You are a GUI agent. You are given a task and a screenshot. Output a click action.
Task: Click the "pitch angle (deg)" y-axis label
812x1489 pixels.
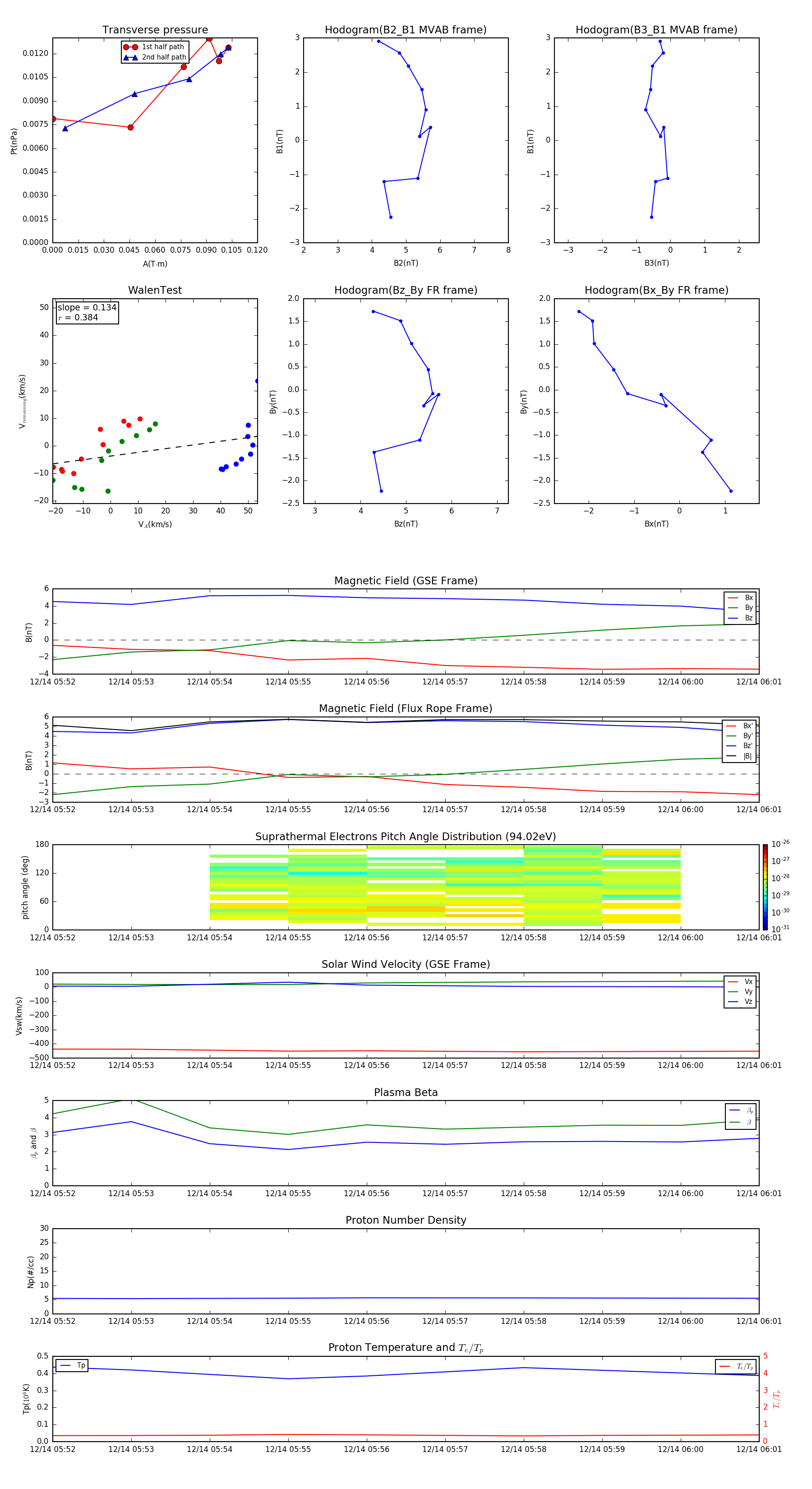click(x=25, y=887)
